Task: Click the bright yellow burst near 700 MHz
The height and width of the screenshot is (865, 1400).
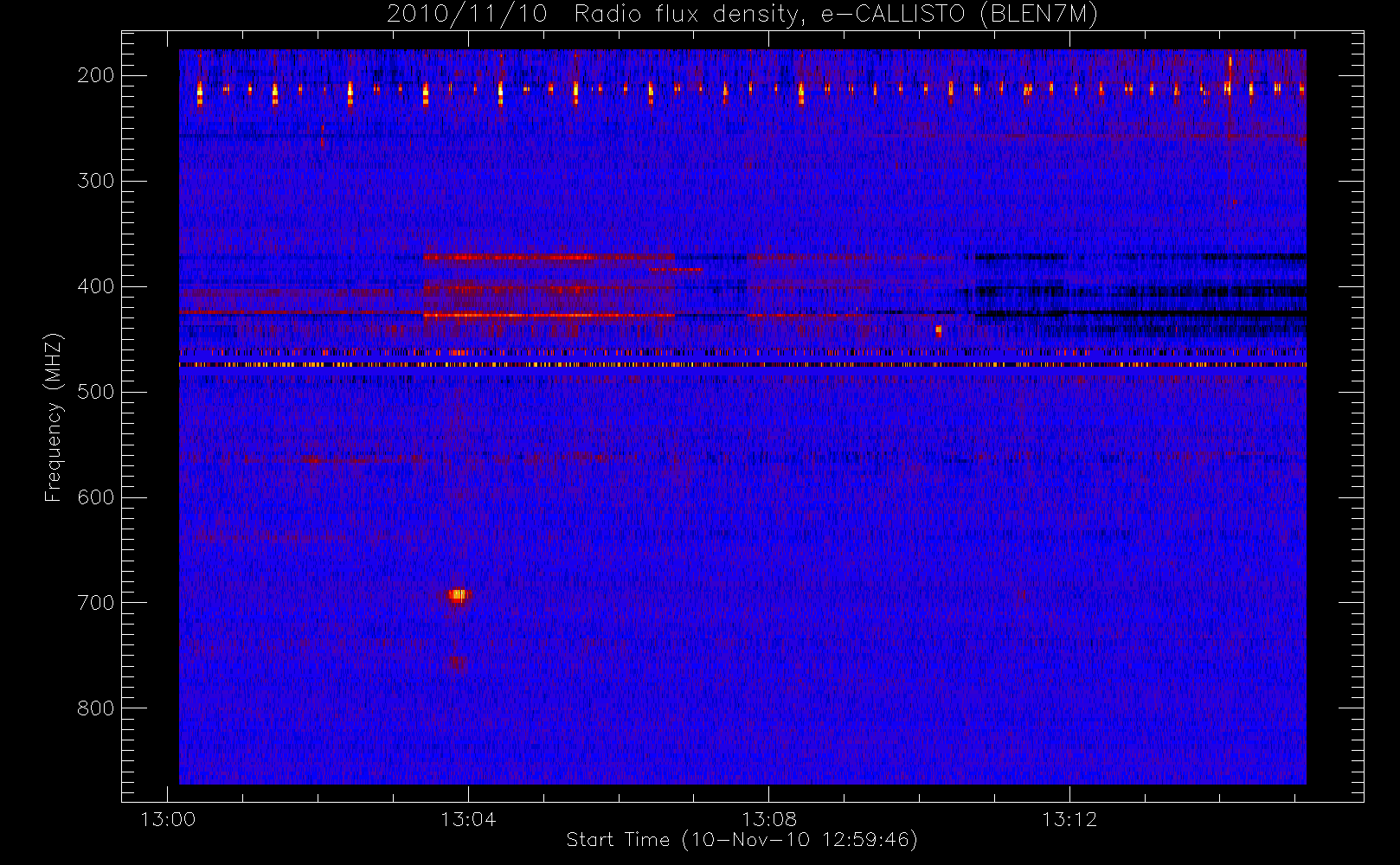Action: click(x=458, y=595)
